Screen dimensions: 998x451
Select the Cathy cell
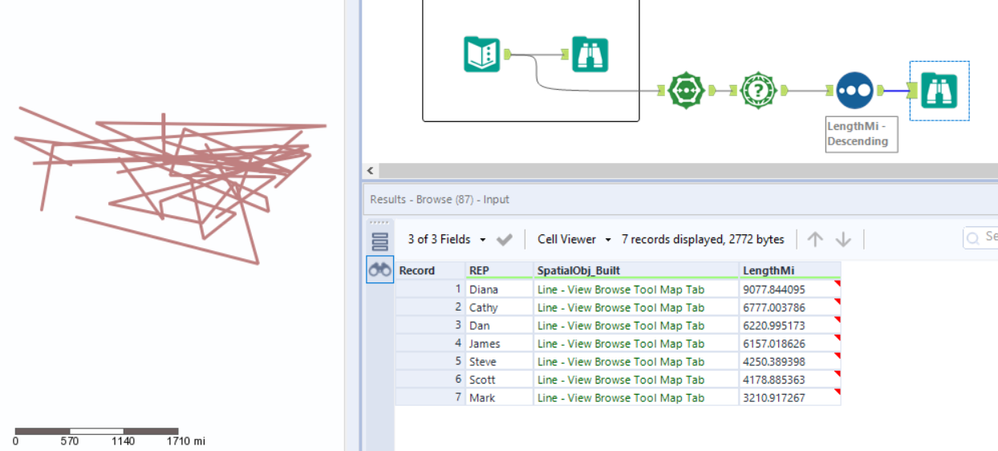[x=500, y=307]
